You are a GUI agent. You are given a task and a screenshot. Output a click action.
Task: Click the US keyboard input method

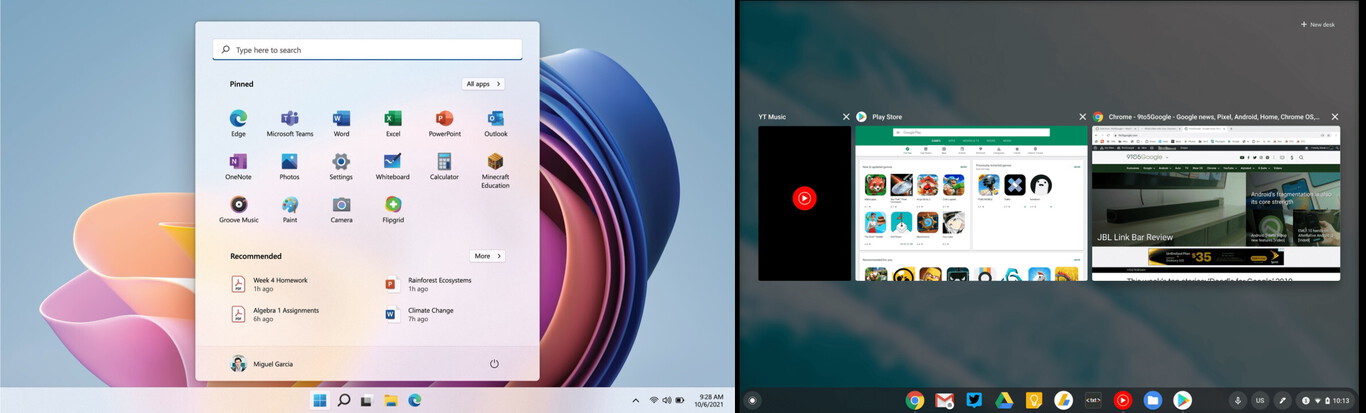coord(1260,400)
